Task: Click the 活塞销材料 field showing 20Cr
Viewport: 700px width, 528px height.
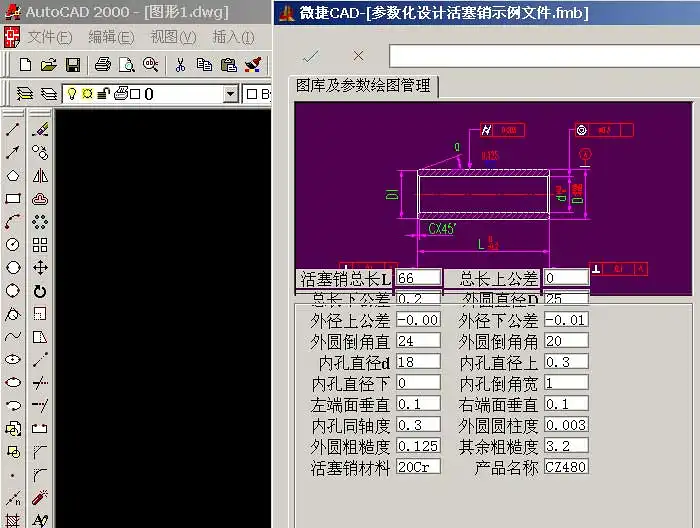Action: [418, 467]
